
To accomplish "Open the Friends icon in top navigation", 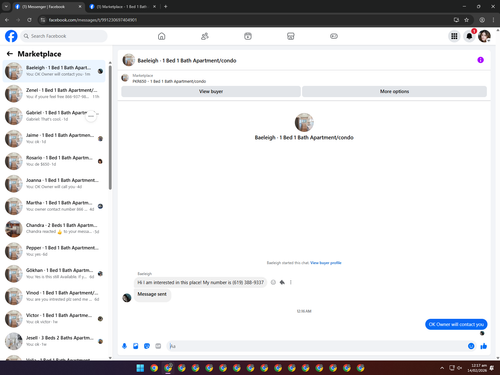I will [x=205, y=36].
